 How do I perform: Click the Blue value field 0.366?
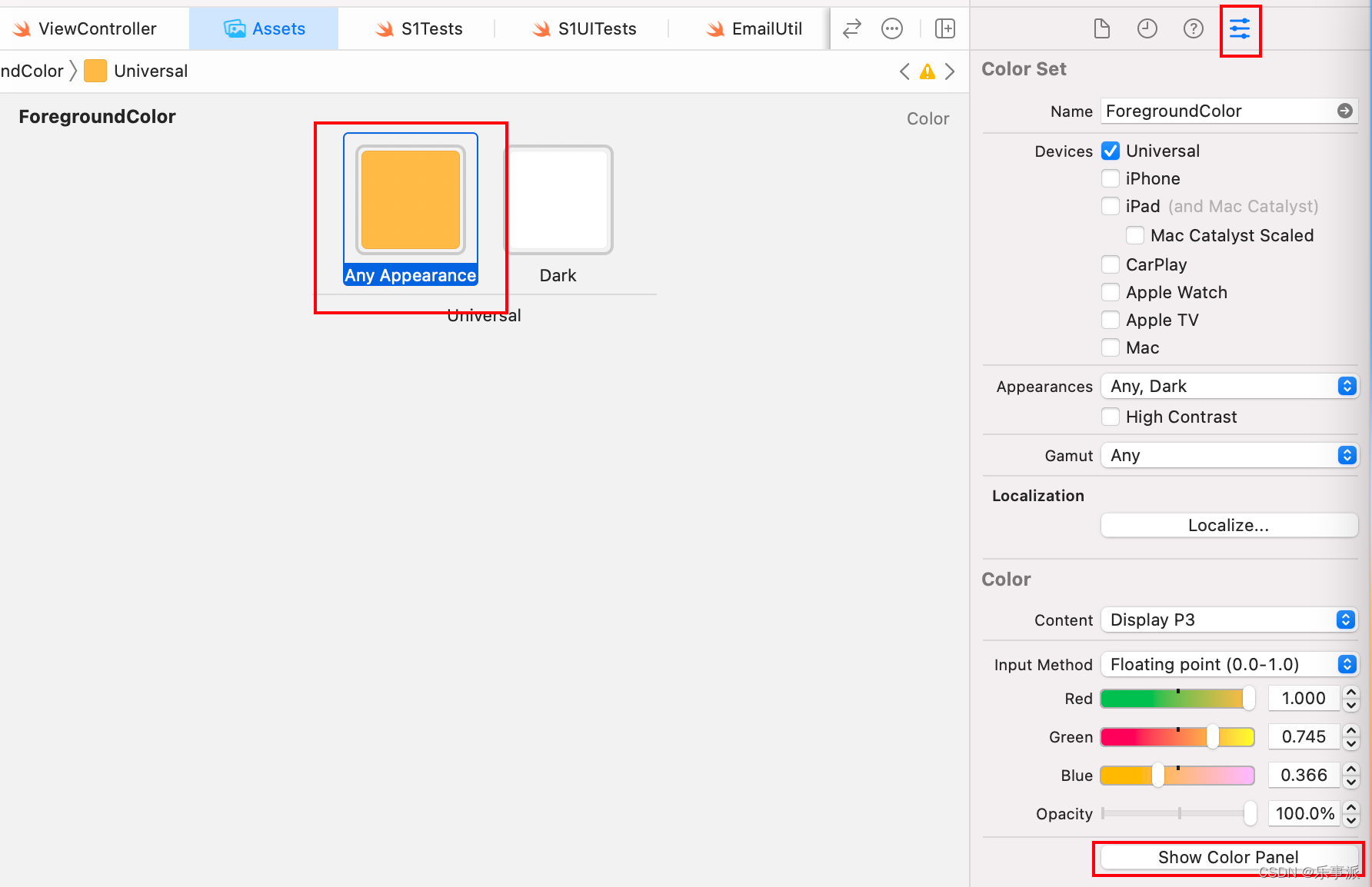click(1304, 775)
